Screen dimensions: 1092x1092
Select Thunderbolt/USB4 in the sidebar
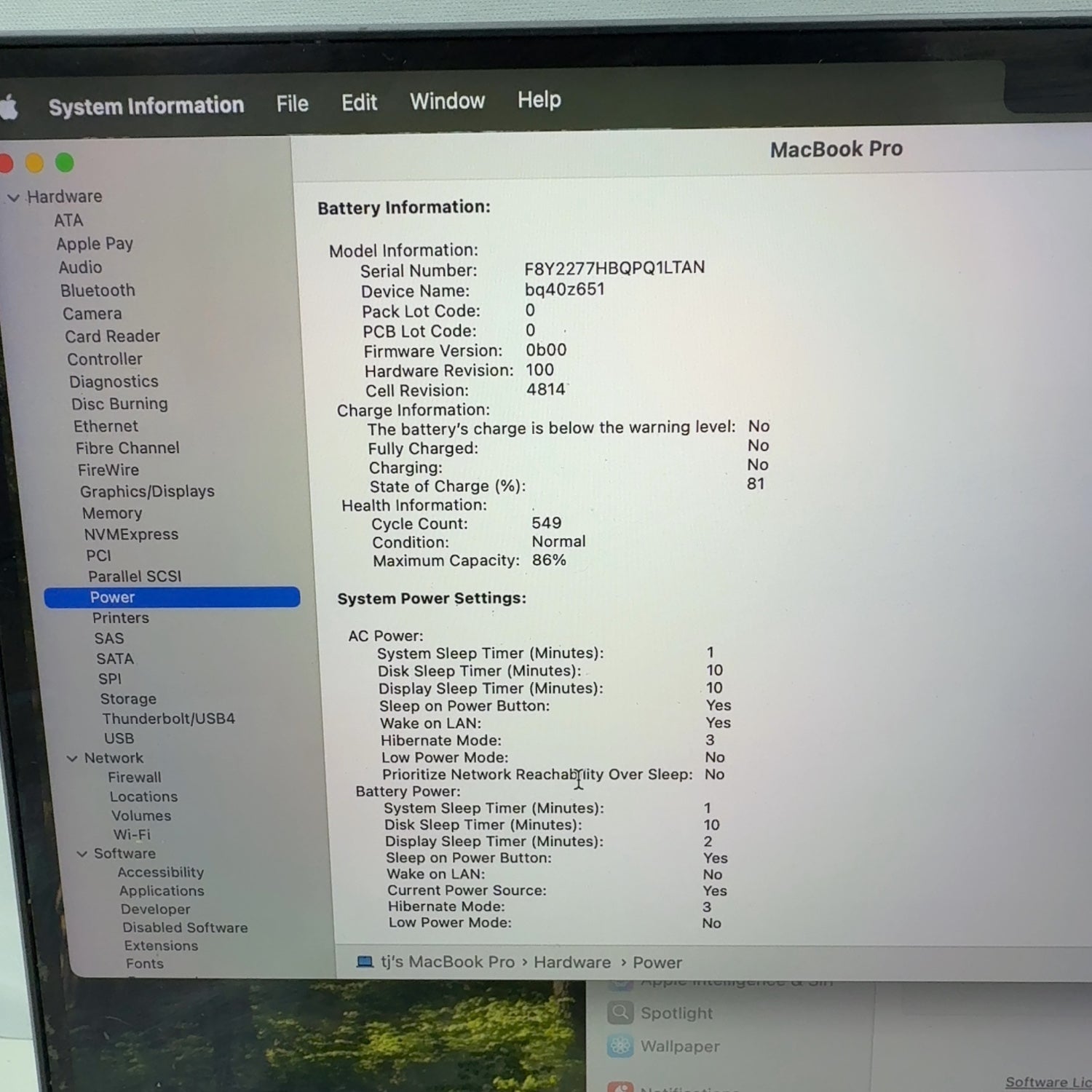pyautogui.click(x=168, y=719)
